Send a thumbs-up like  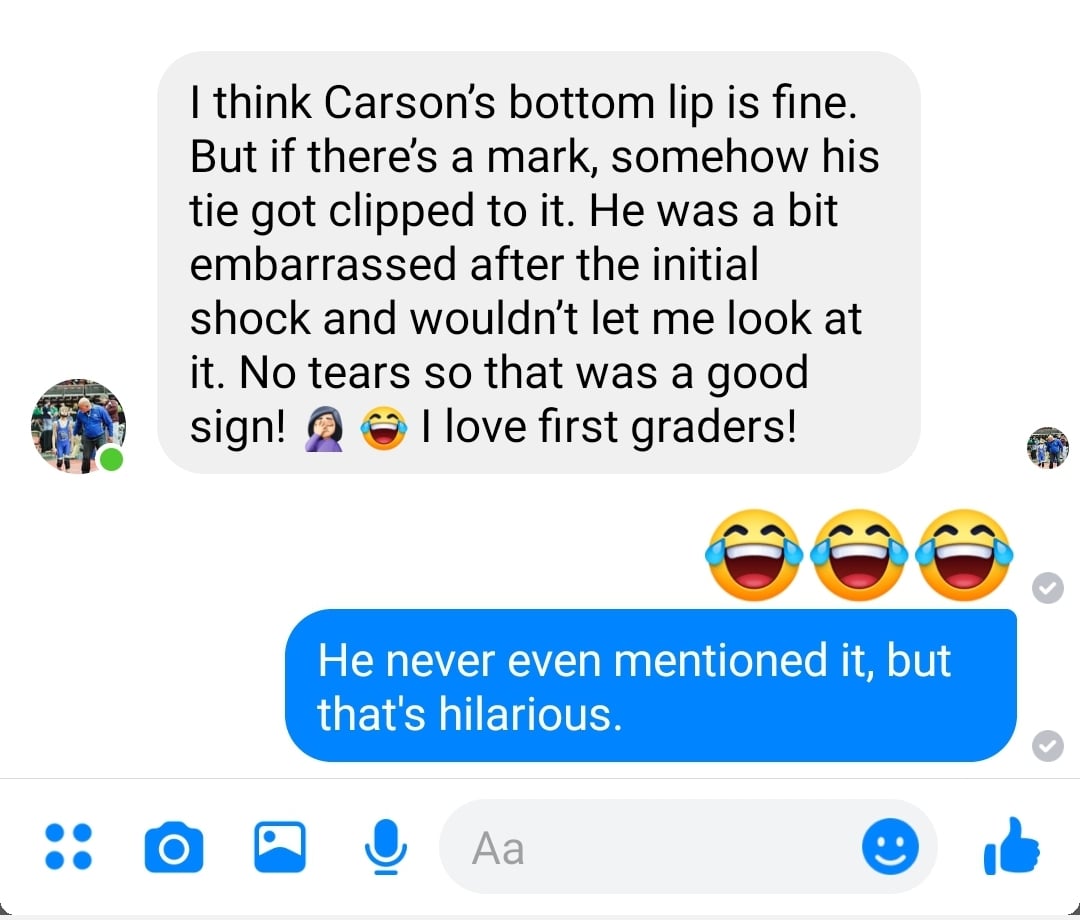coord(1011,846)
